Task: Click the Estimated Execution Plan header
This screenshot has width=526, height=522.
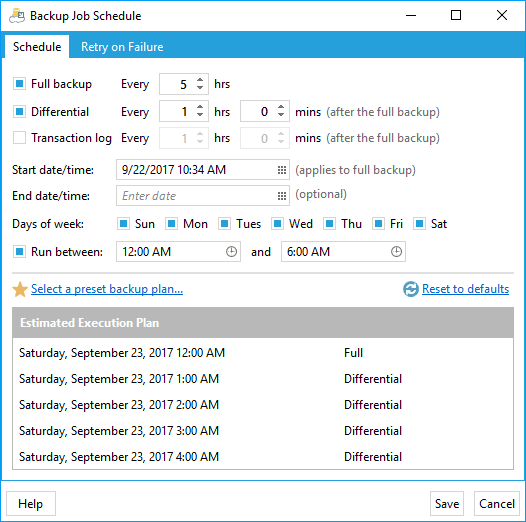Action: pyautogui.click(x=263, y=323)
